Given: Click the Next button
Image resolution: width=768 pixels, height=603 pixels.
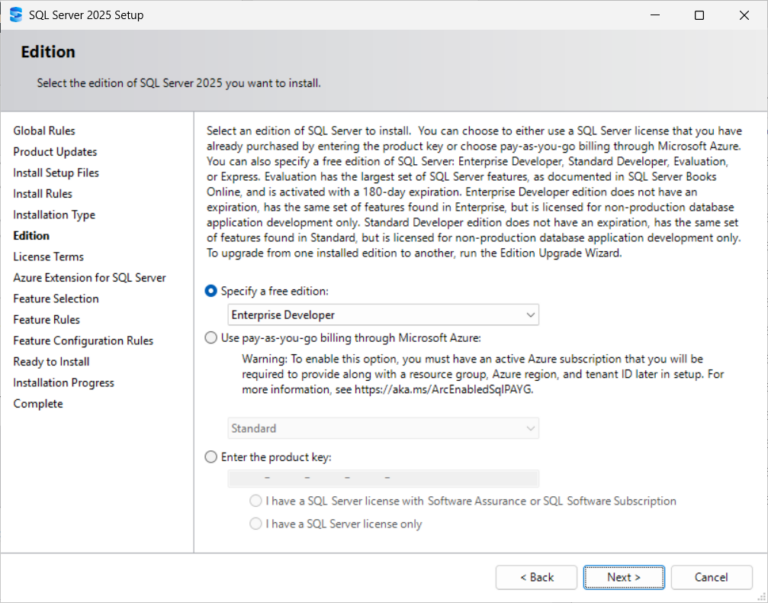Looking at the screenshot, I should pyautogui.click(x=624, y=578).
